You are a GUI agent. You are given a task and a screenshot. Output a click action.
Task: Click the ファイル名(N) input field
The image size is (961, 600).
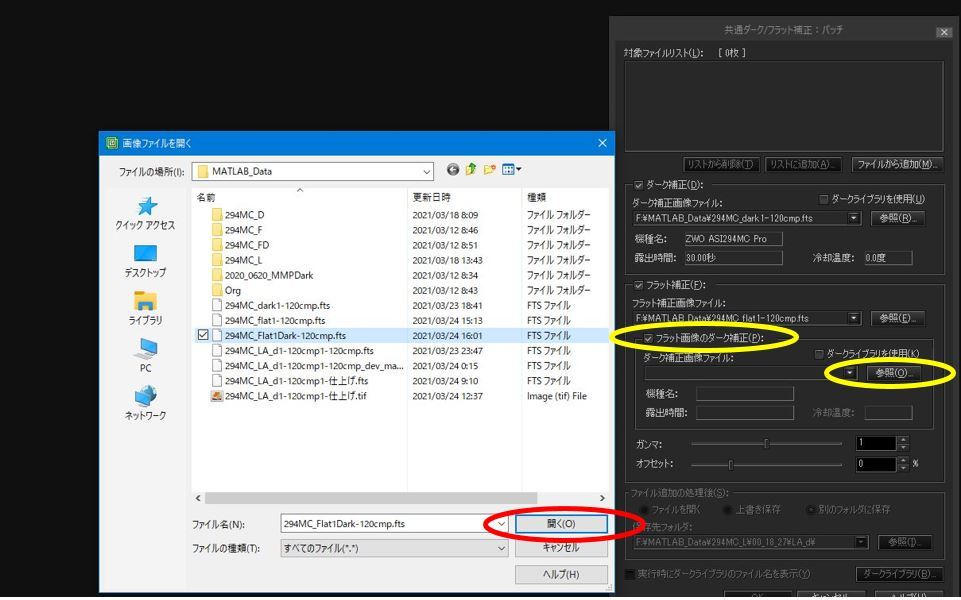pyautogui.click(x=387, y=524)
